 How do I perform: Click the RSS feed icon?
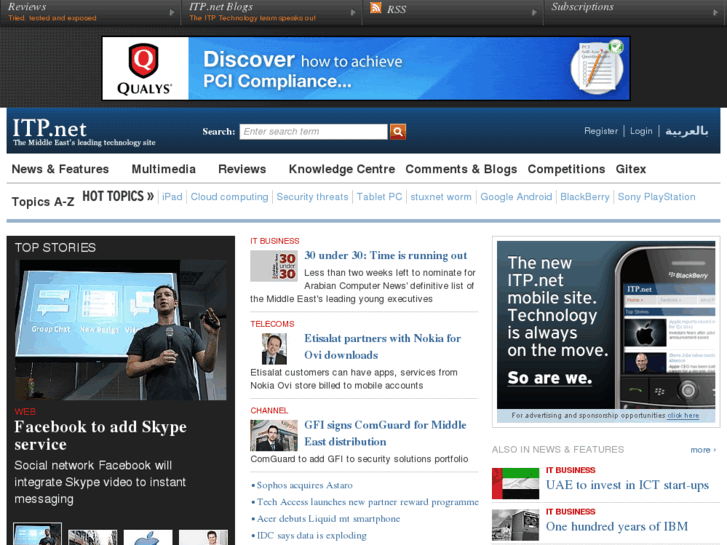pos(376,8)
